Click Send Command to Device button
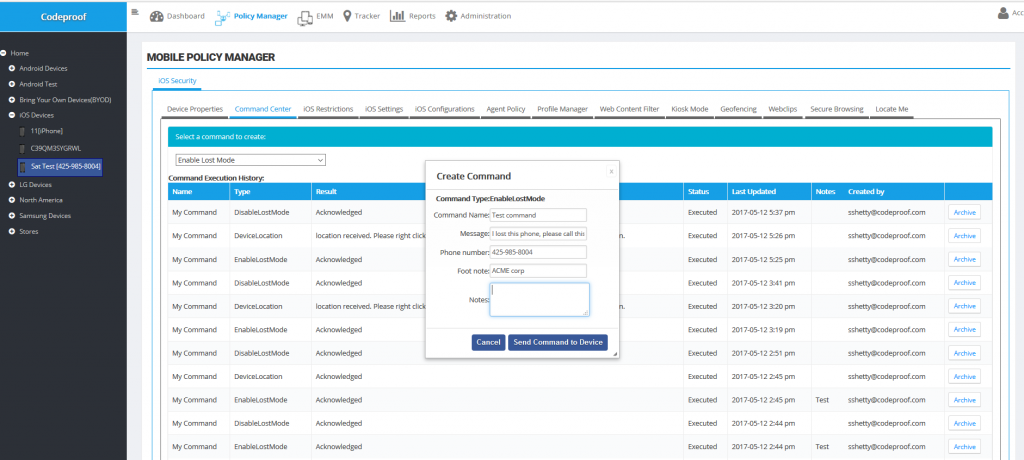Screen dimensions: 1024x460 (558, 342)
